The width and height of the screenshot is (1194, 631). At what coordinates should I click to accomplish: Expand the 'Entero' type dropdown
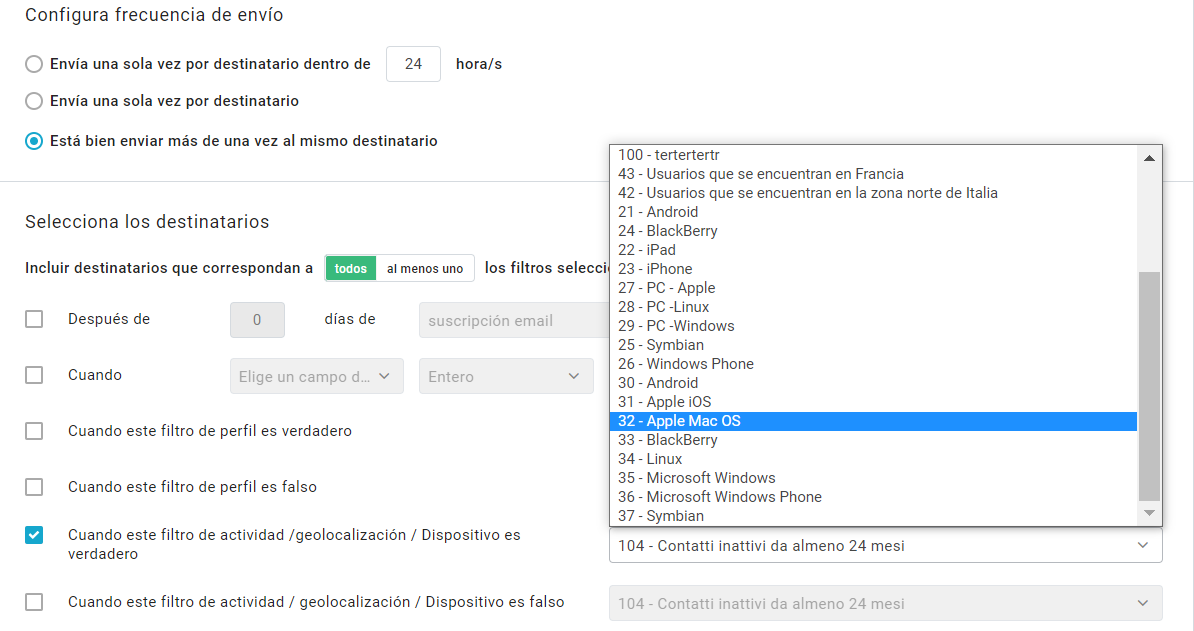point(505,376)
